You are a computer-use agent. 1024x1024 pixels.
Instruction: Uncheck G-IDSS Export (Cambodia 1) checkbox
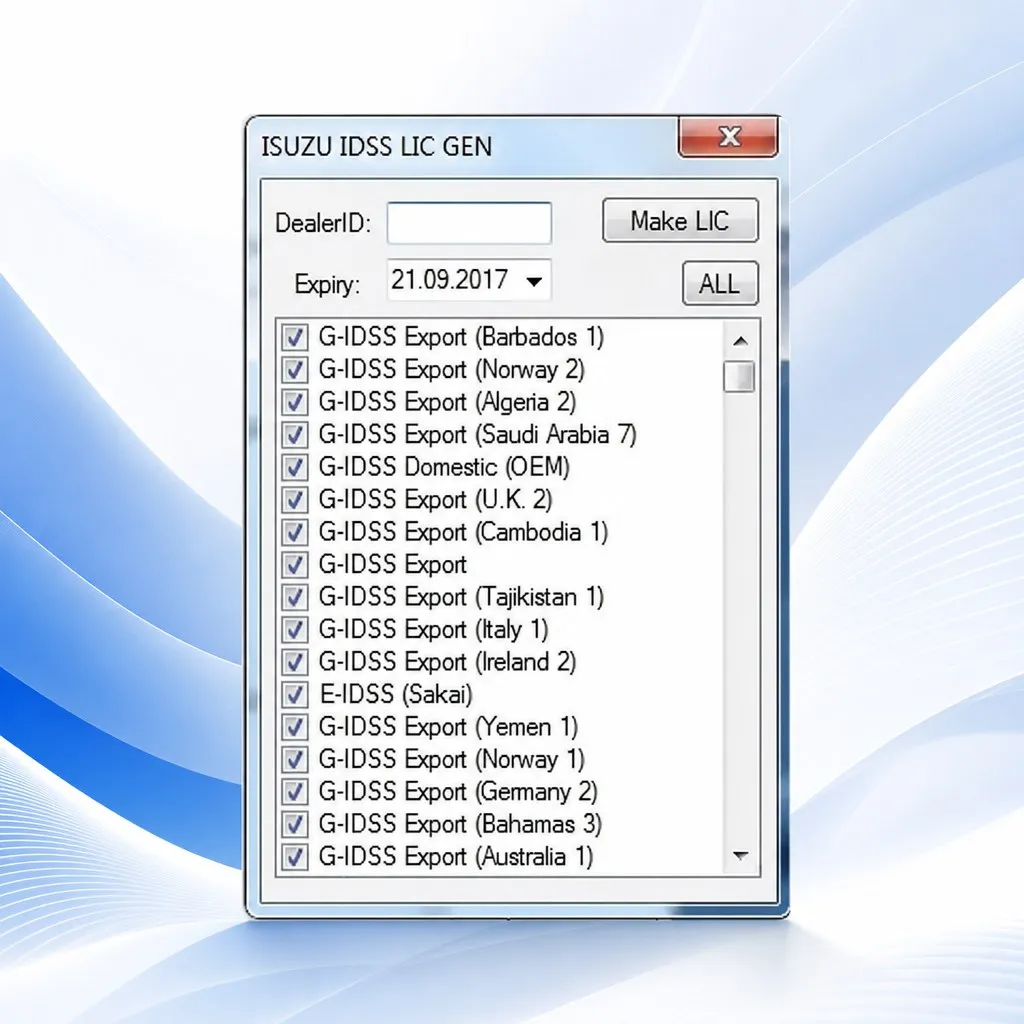click(x=294, y=532)
